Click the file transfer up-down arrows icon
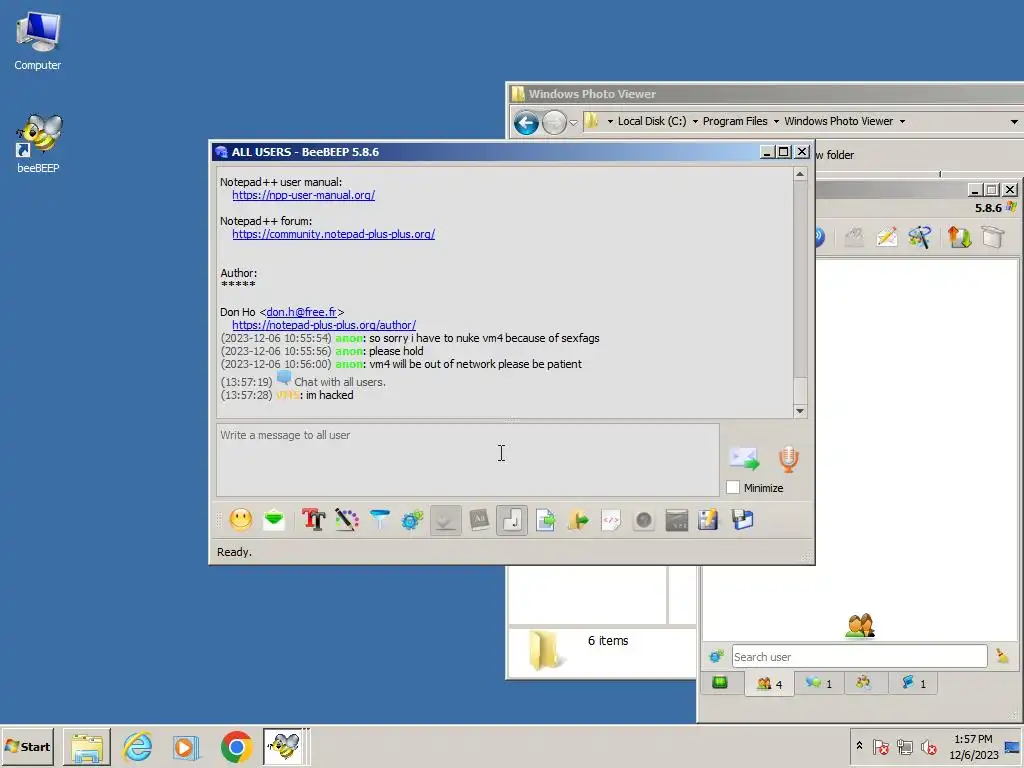The height and width of the screenshot is (768, 1024). (x=959, y=237)
